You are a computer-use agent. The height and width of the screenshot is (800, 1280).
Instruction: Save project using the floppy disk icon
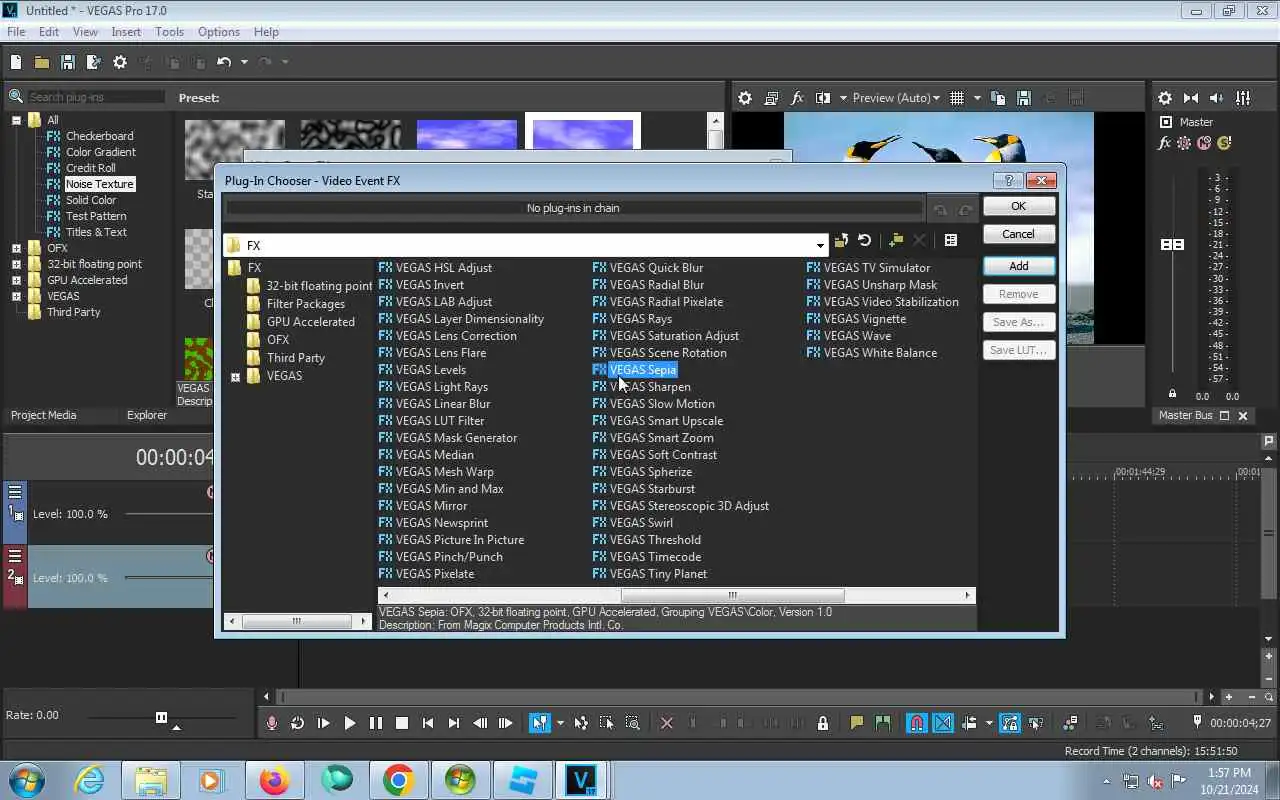pyautogui.click(x=68, y=62)
